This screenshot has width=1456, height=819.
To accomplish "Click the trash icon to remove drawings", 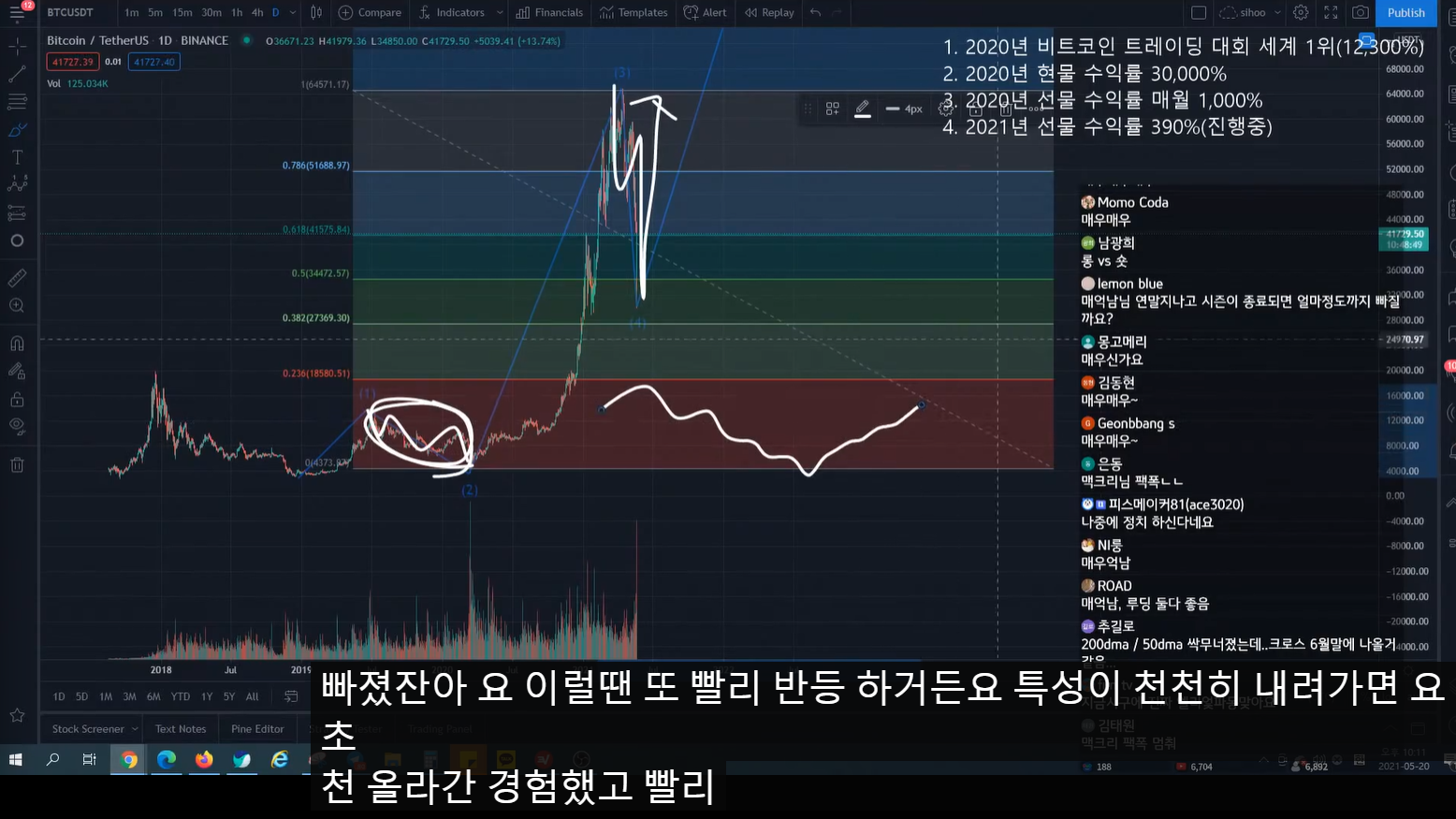I will (17, 465).
